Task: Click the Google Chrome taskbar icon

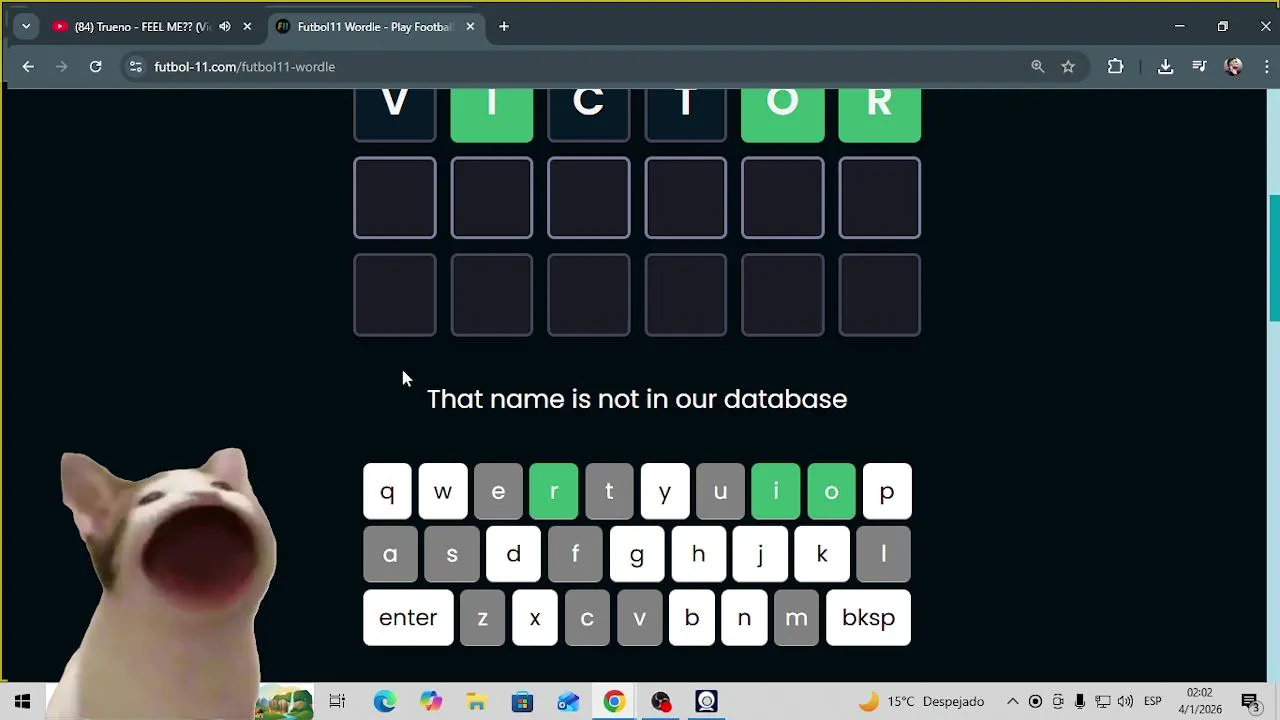Action: click(x=614, y=701)
